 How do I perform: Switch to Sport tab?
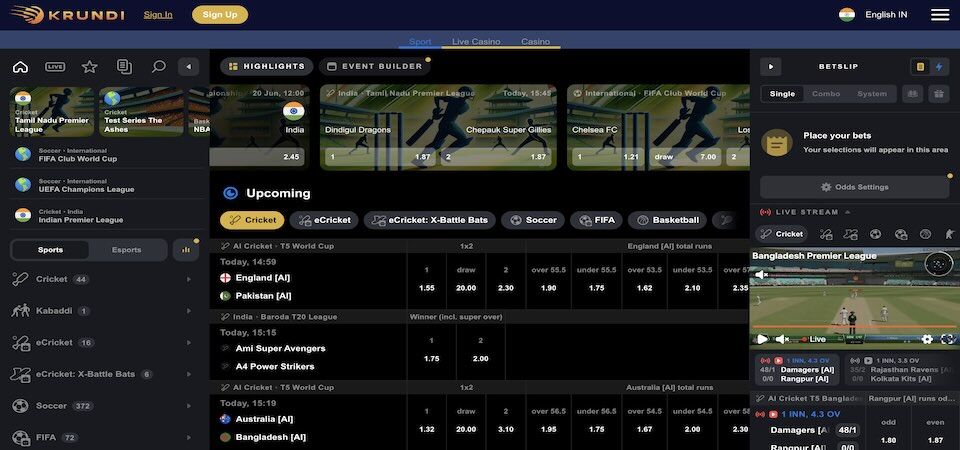point(420,42)
